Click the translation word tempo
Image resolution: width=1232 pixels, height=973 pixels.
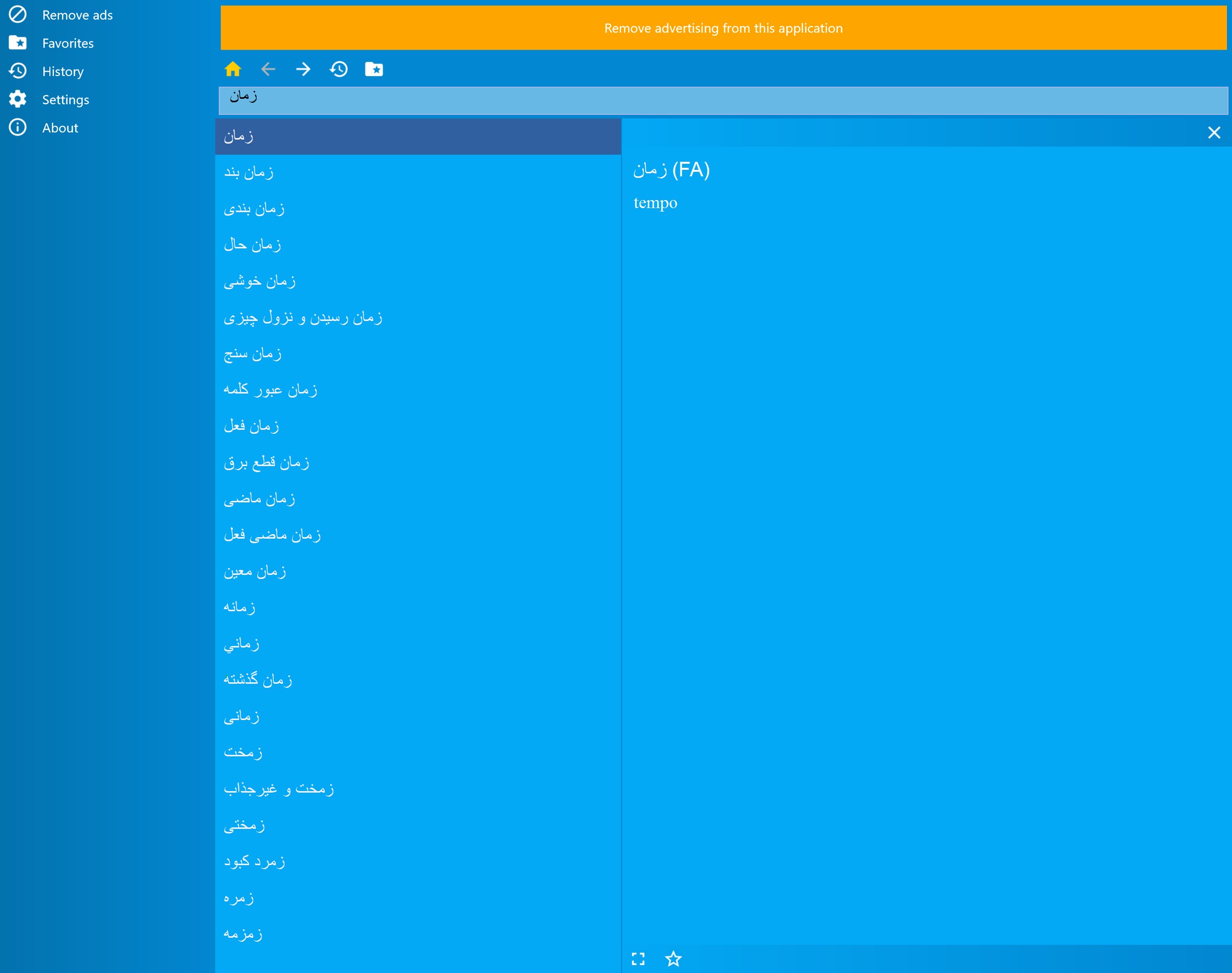(655, 203)
